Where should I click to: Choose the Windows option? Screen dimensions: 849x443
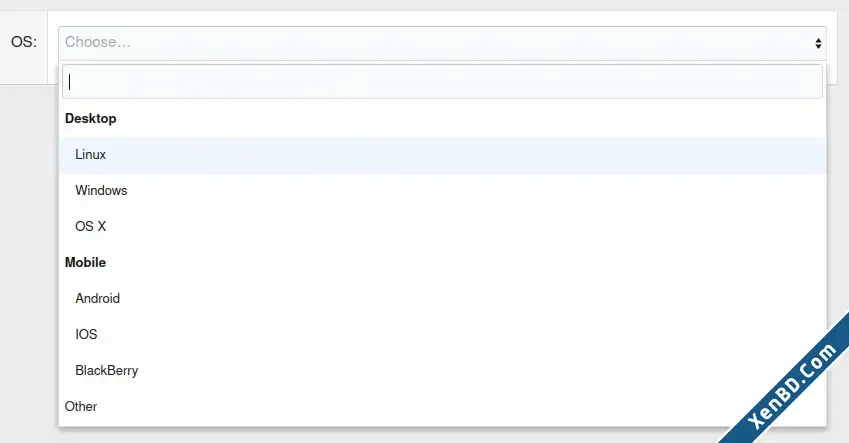(x=442, y=191)
